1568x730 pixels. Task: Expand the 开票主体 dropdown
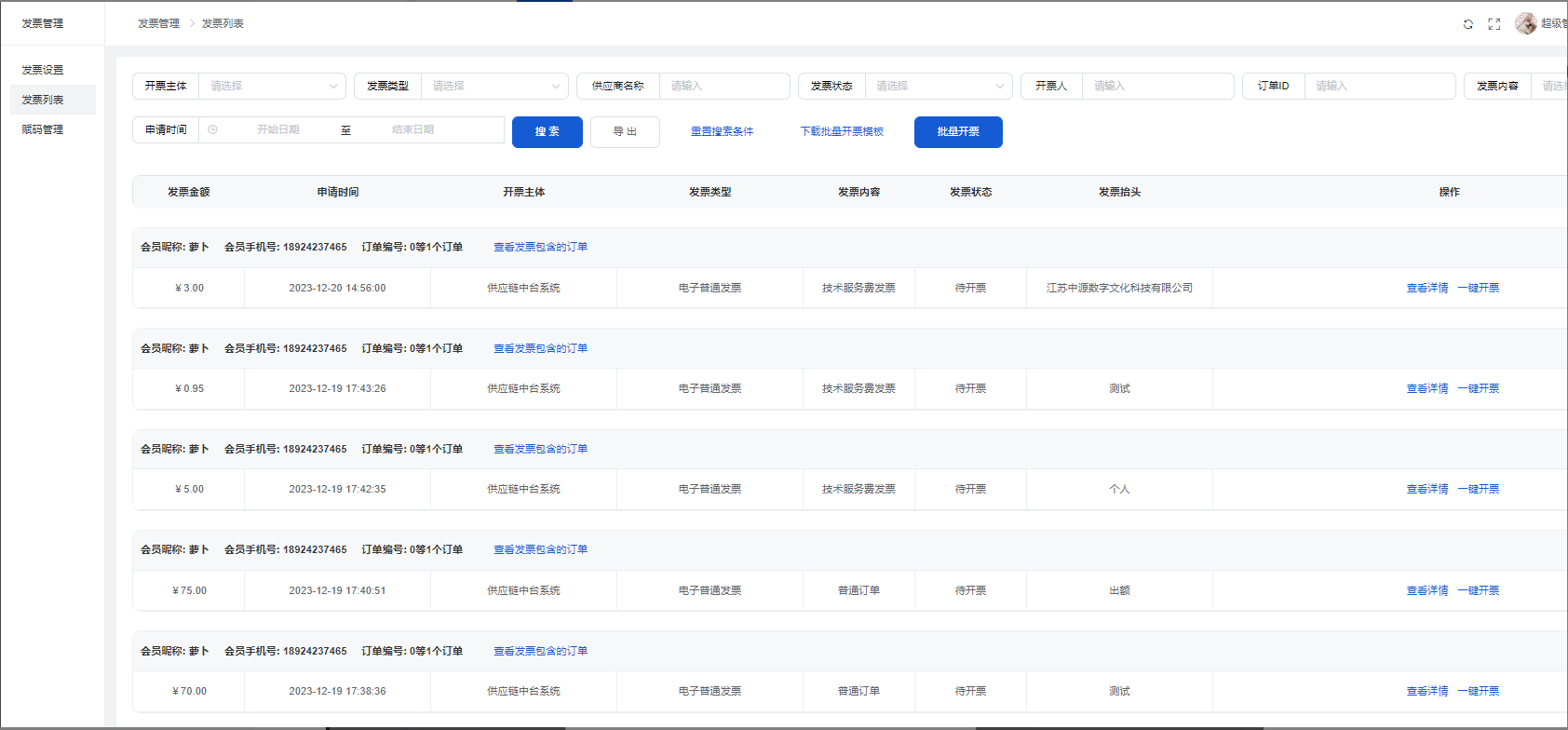point(272,86)
